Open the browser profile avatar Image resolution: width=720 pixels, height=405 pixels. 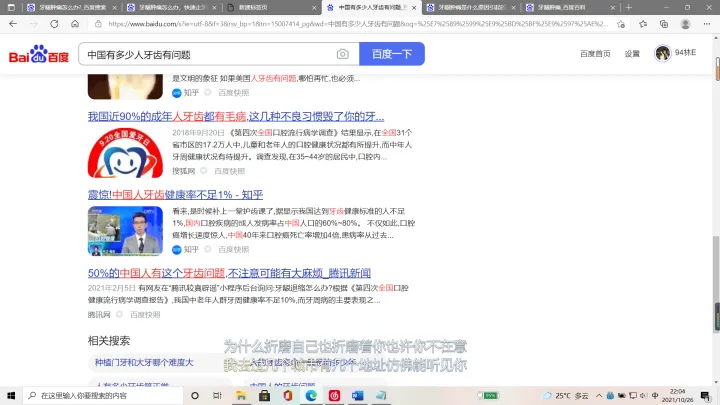click(x=685, y=24)
